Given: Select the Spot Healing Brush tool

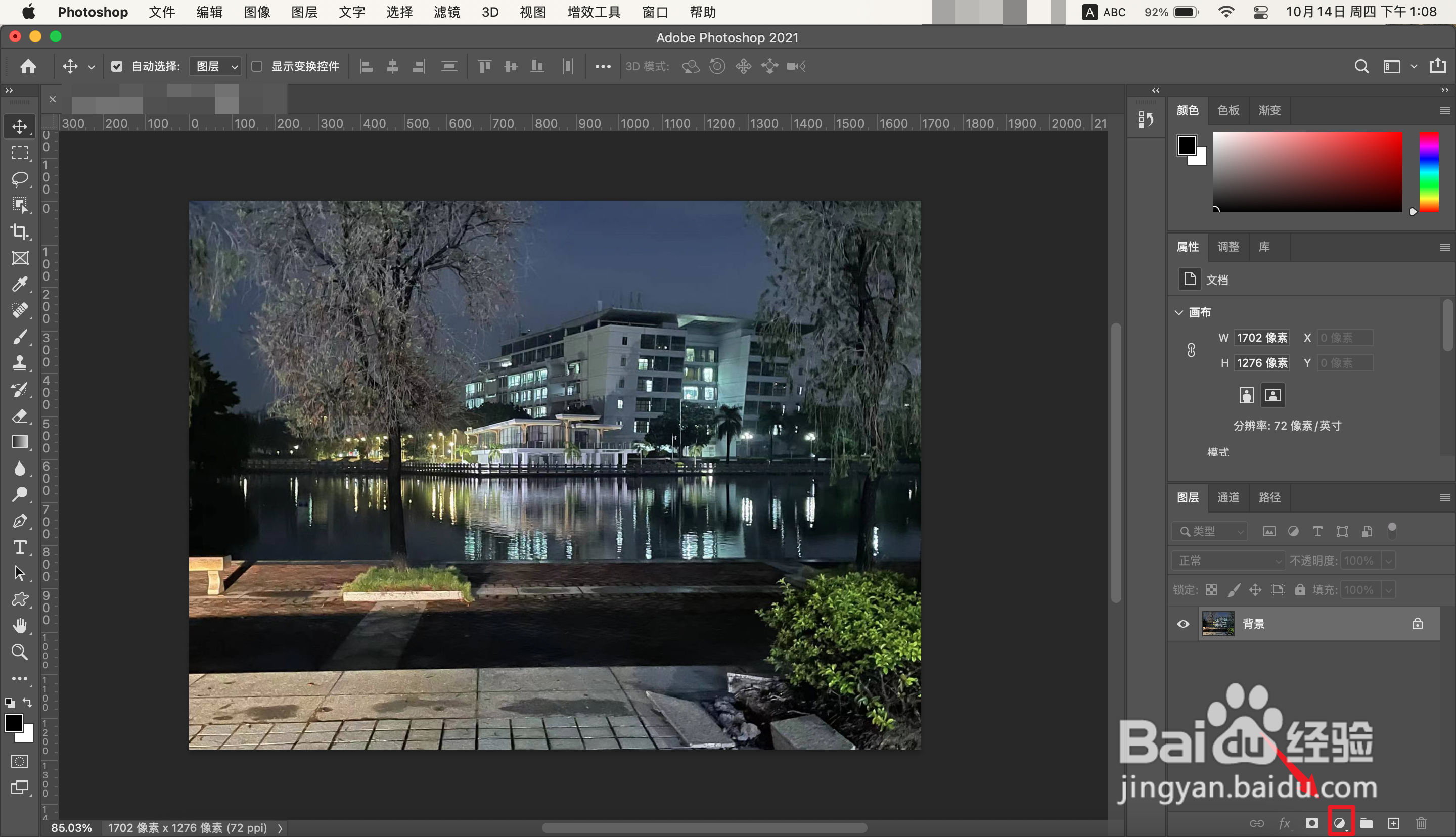Looking at the screenshot, I should coord(20,310).
